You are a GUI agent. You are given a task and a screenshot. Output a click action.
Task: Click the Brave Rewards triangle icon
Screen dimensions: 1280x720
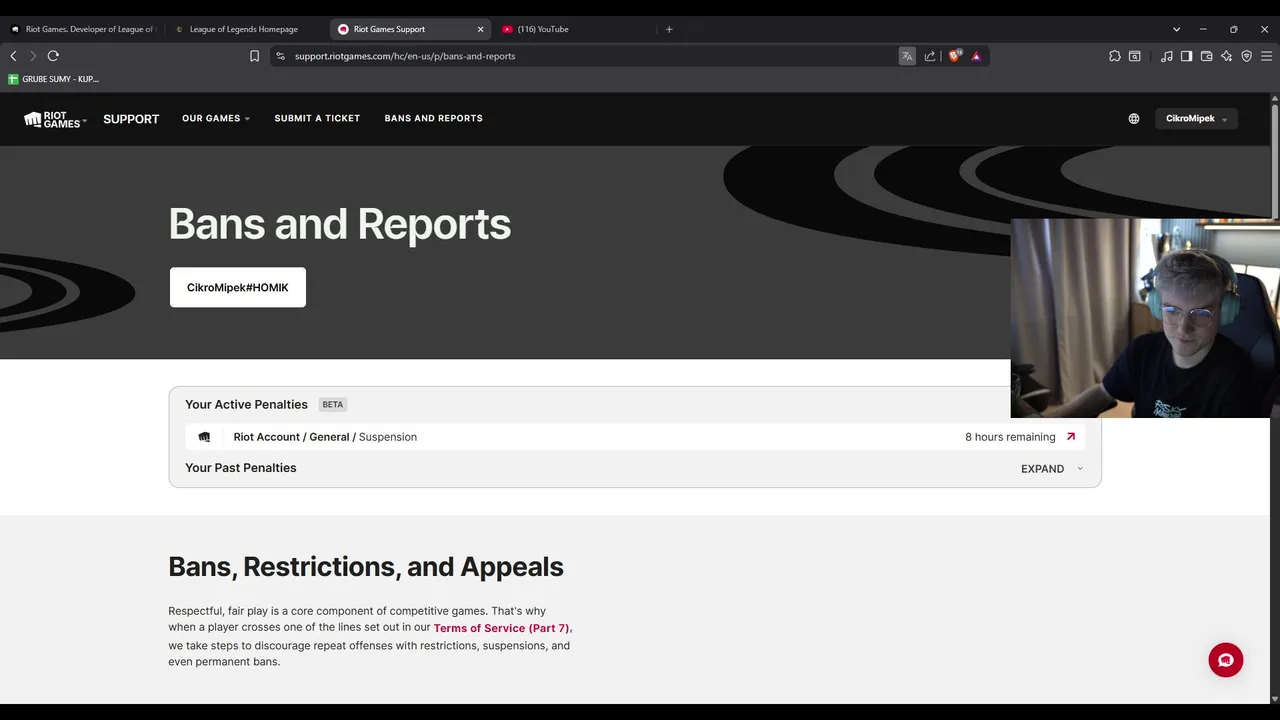pyautogui.click(x=976, y=56)
